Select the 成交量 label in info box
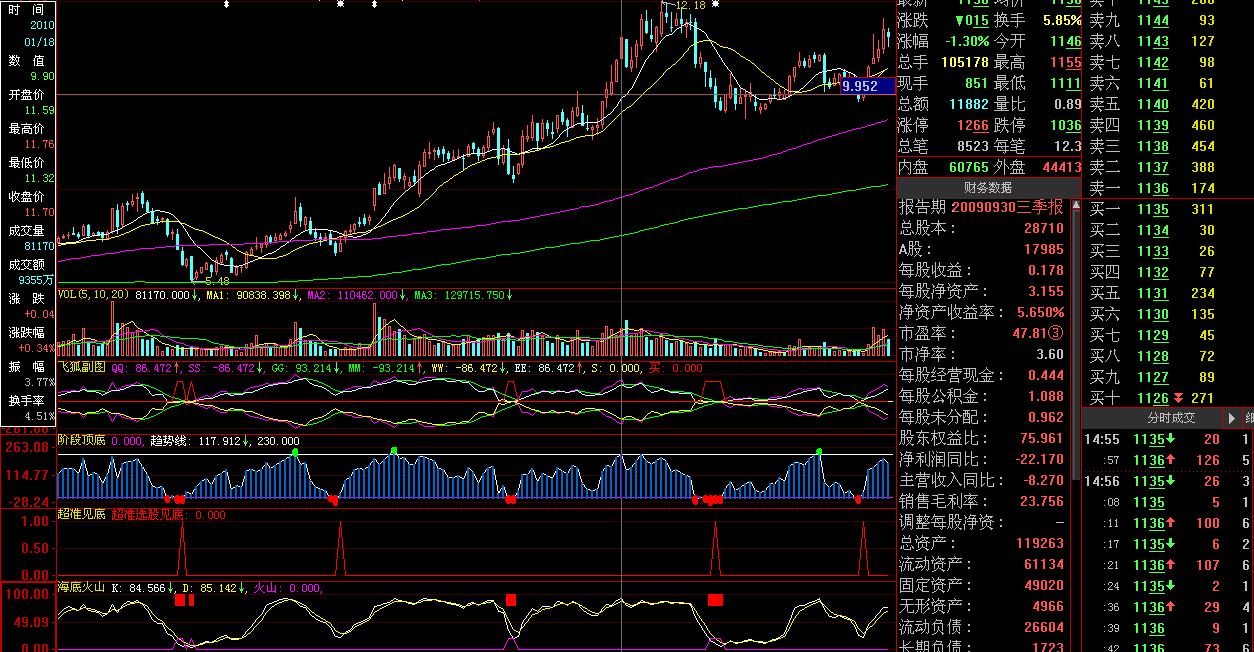1254x652 pixels. (x=26, y=231)
